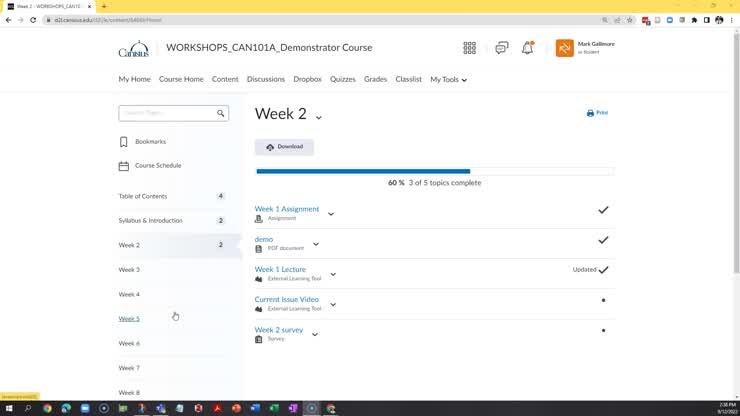Click the PDF document icon under demo
Viewport: 740px width, 416px height.
tap(259, 249)
